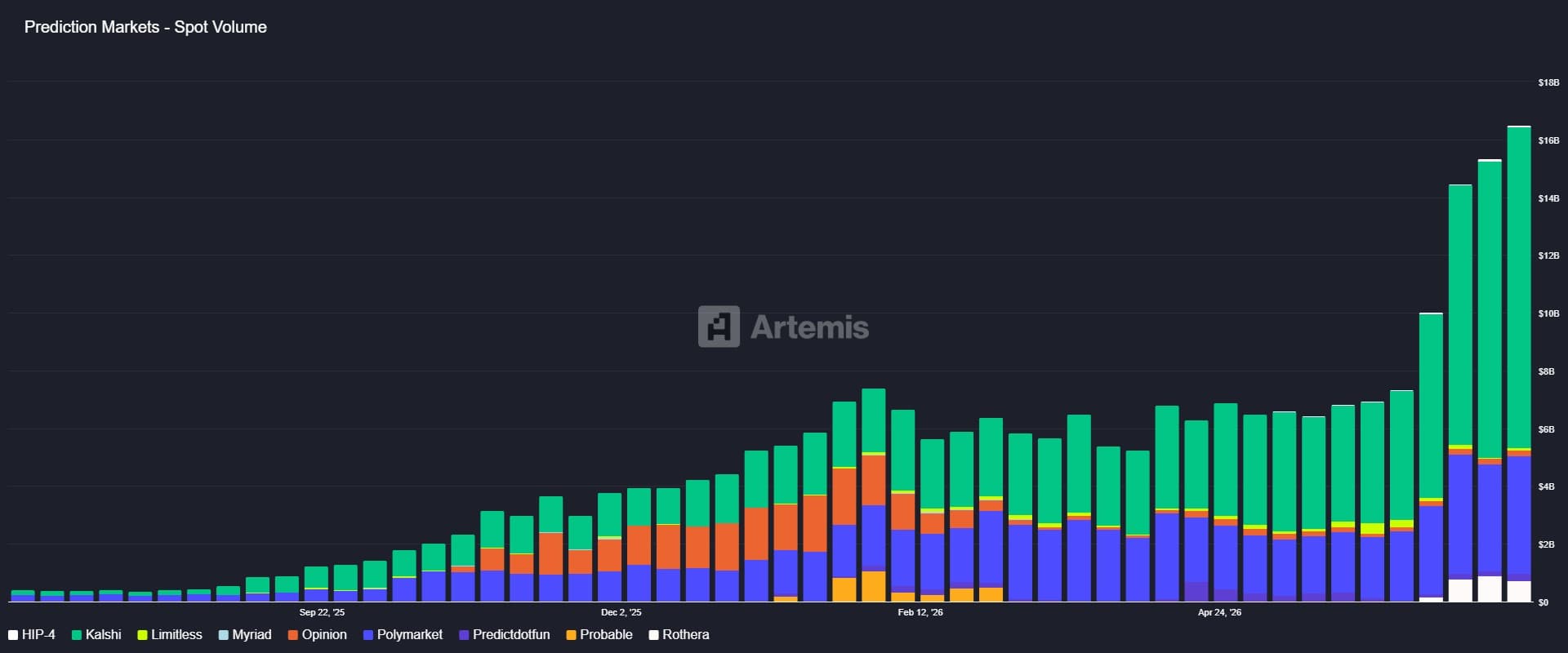This screenshot has height=653, width=1568.
Task: Click the tallest orange Probable bar segment
Action: pyautogui.click(x=874, y=587)
